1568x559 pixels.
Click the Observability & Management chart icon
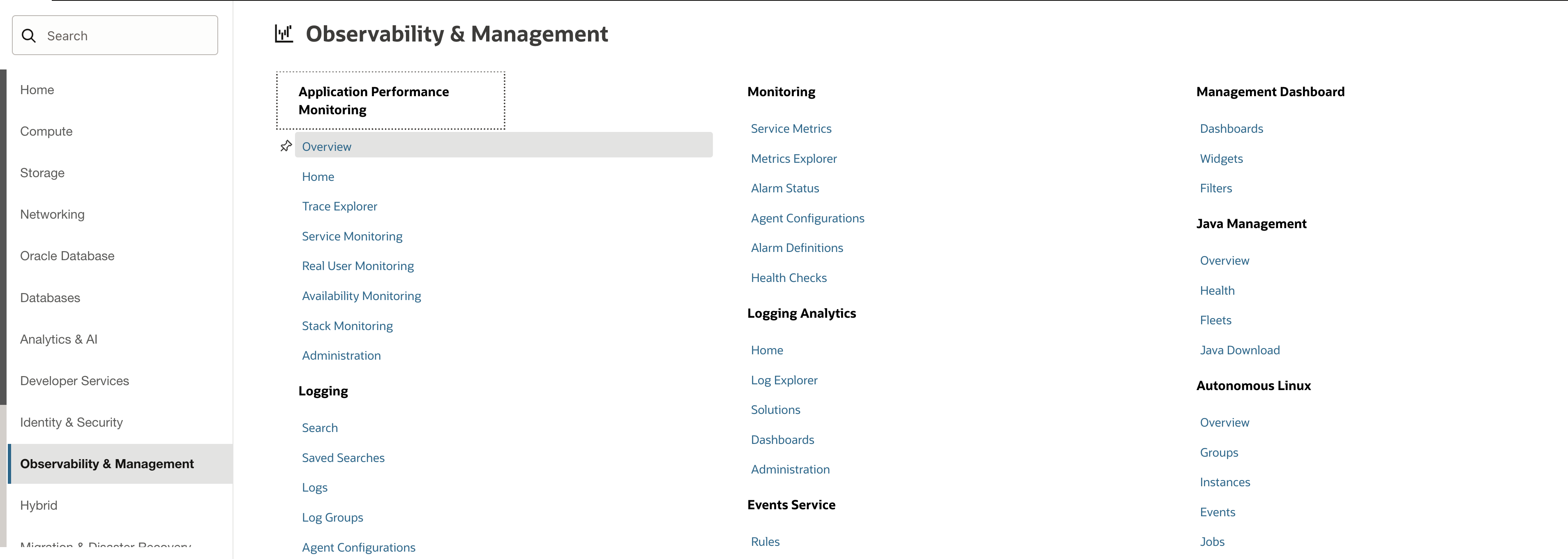coord(284,33)
